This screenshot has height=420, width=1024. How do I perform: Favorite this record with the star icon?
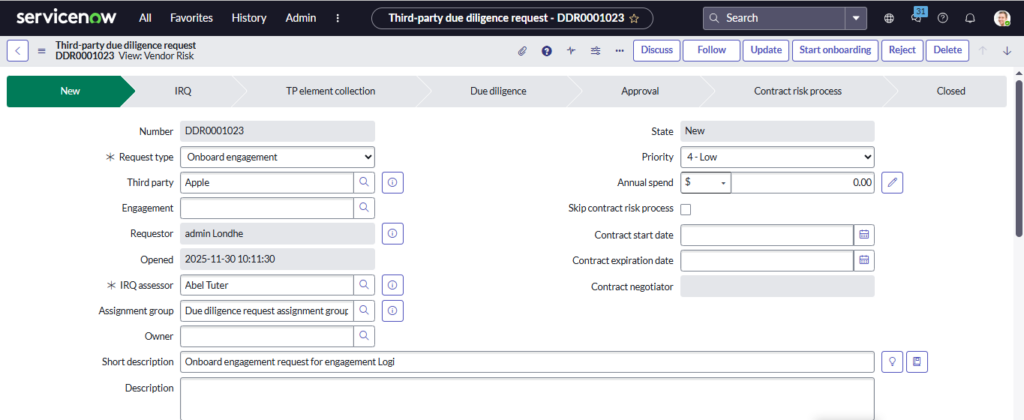click(634, 18)
